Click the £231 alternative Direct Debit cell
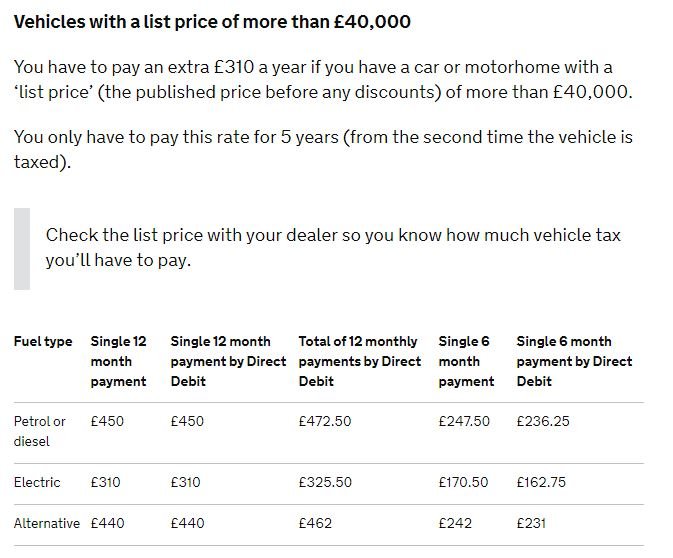 tap(531, 524)
